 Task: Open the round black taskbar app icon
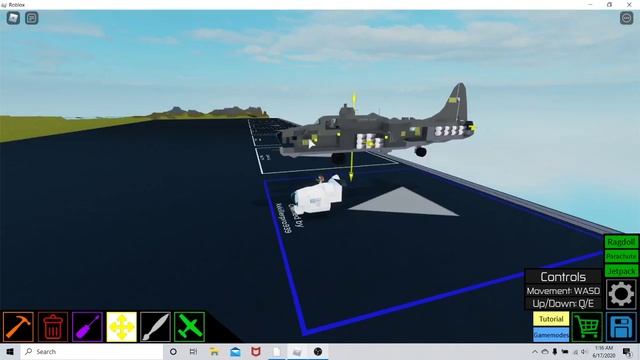pyautogui.click(x=318, y=351)
